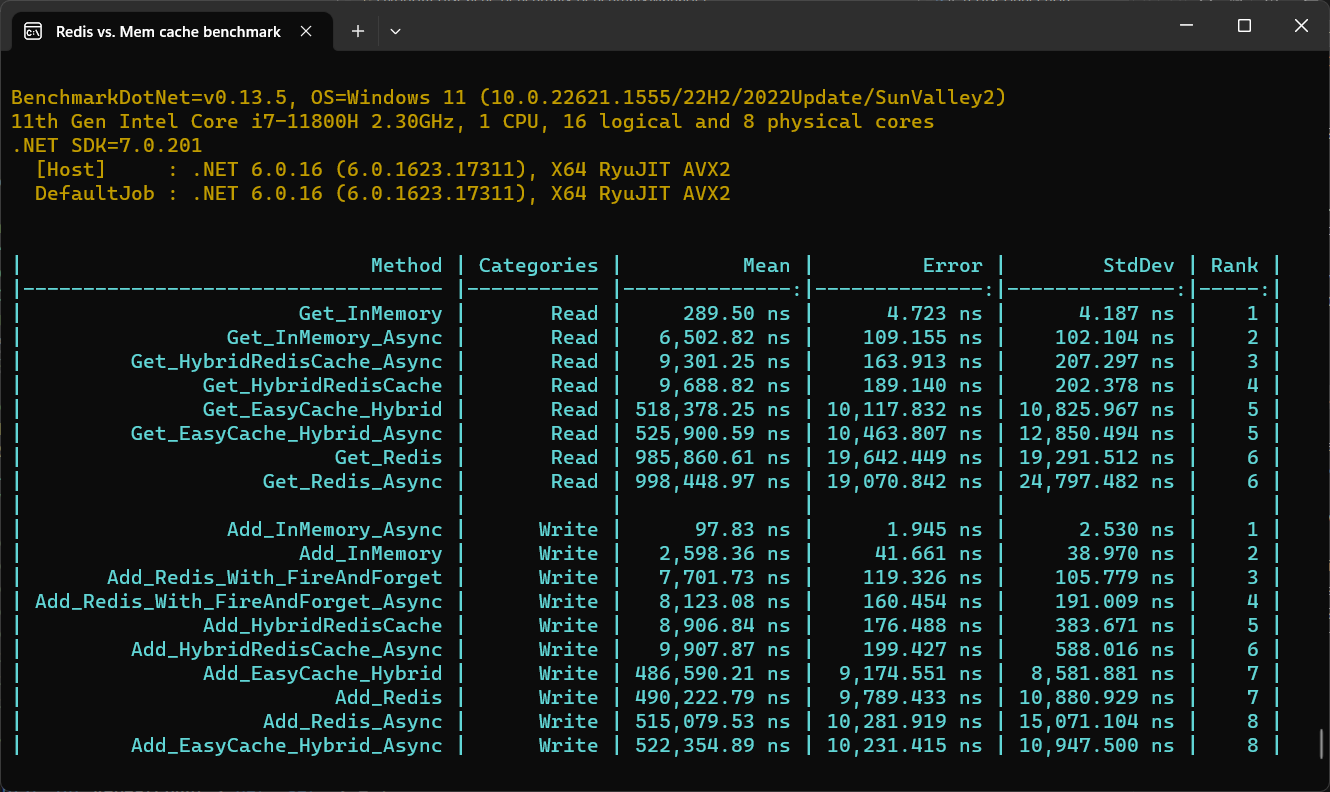This screenshot has width=1330, height=792.
Task: Click the 'Mean' column header
Action: click(766, 265)
